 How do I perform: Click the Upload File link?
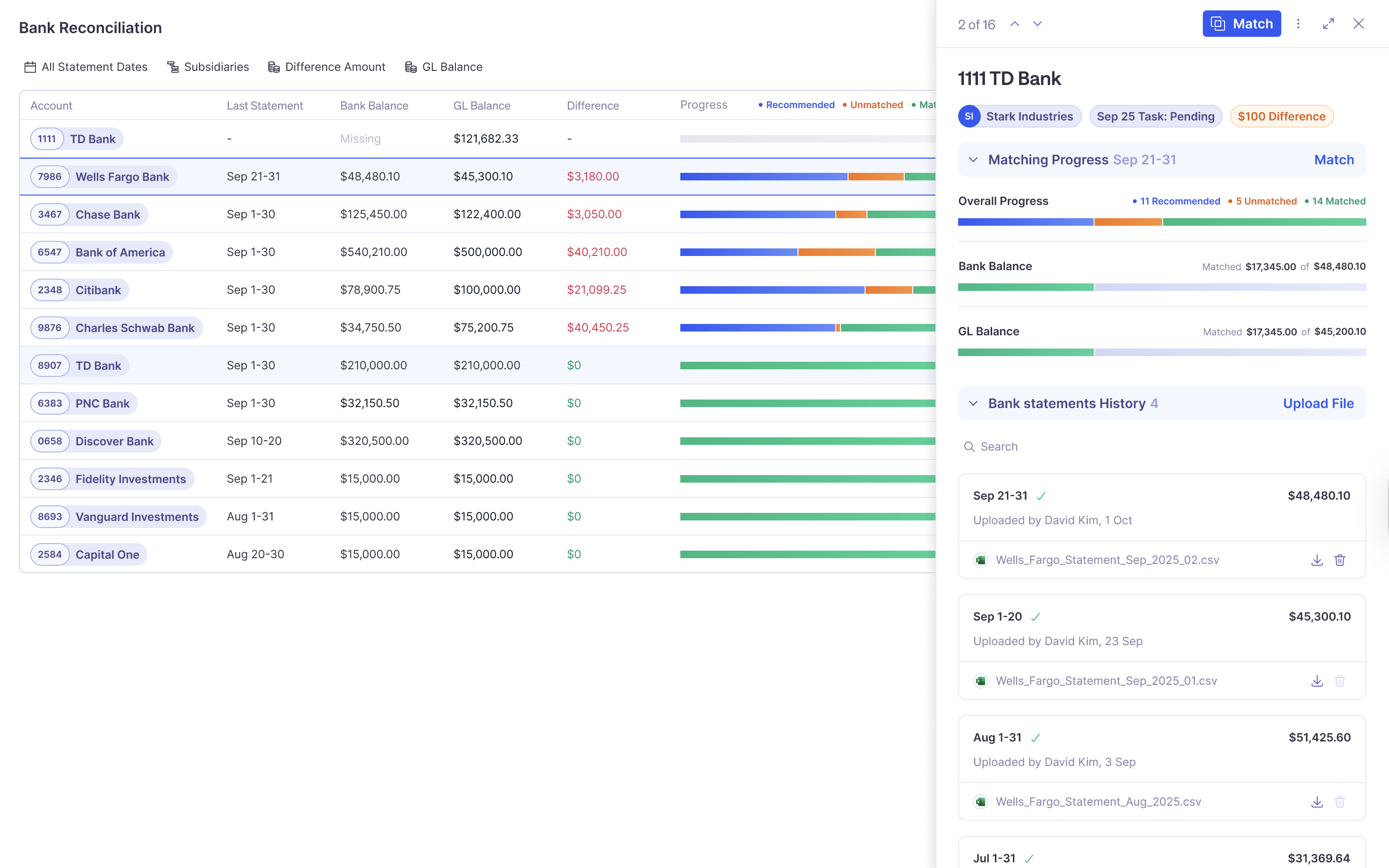[x=1319, y=403]
